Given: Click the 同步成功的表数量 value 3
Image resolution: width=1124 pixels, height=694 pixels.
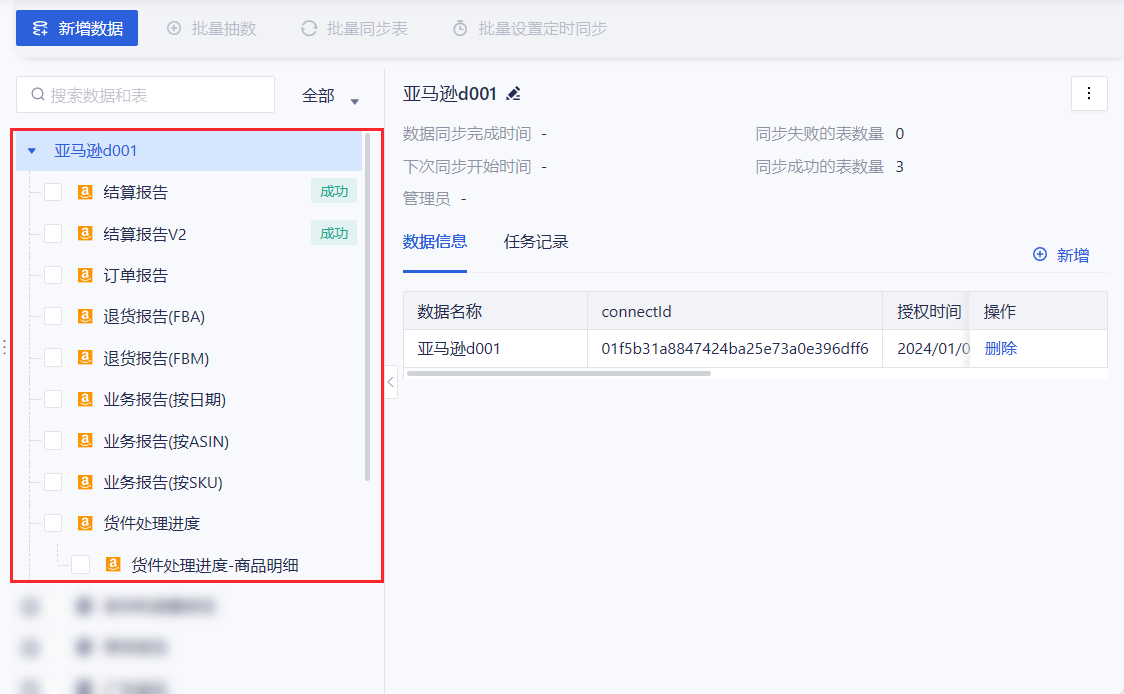Looking at the screenshot, I should coord(900,167).
